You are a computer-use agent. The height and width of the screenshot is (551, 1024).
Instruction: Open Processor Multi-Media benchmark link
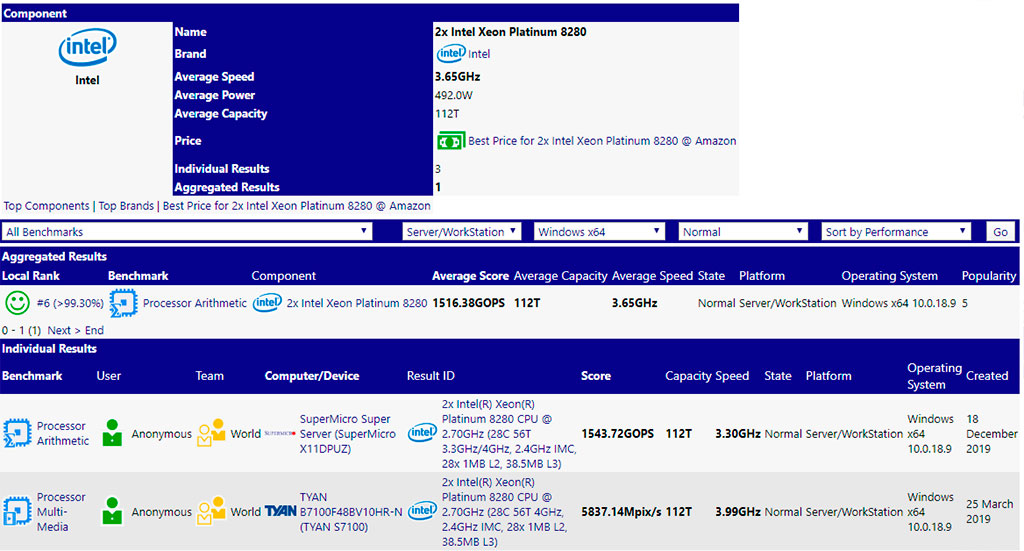tap(61, 511)
